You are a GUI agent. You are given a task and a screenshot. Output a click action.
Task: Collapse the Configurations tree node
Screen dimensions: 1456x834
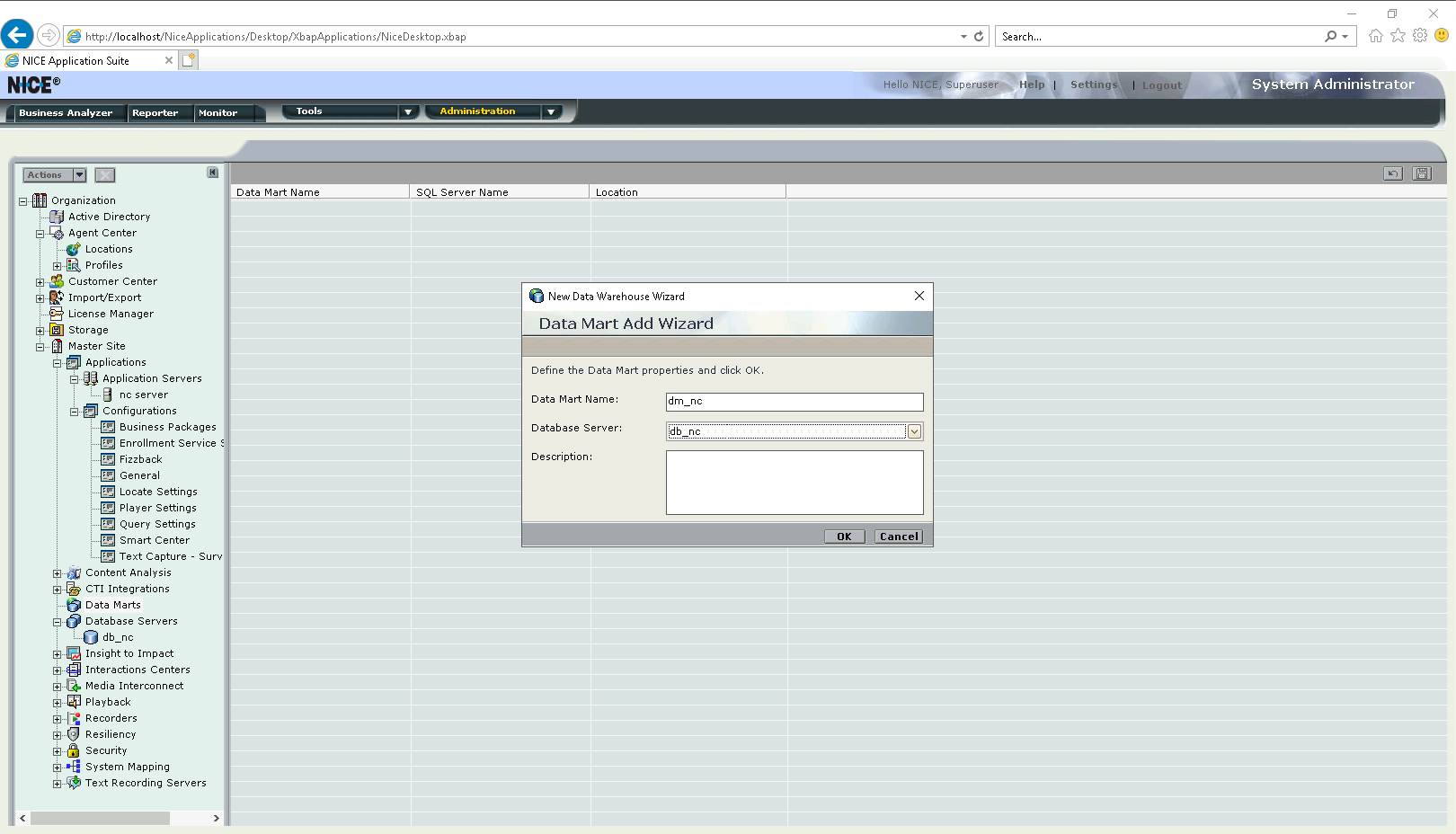click(x=74, y=412)
